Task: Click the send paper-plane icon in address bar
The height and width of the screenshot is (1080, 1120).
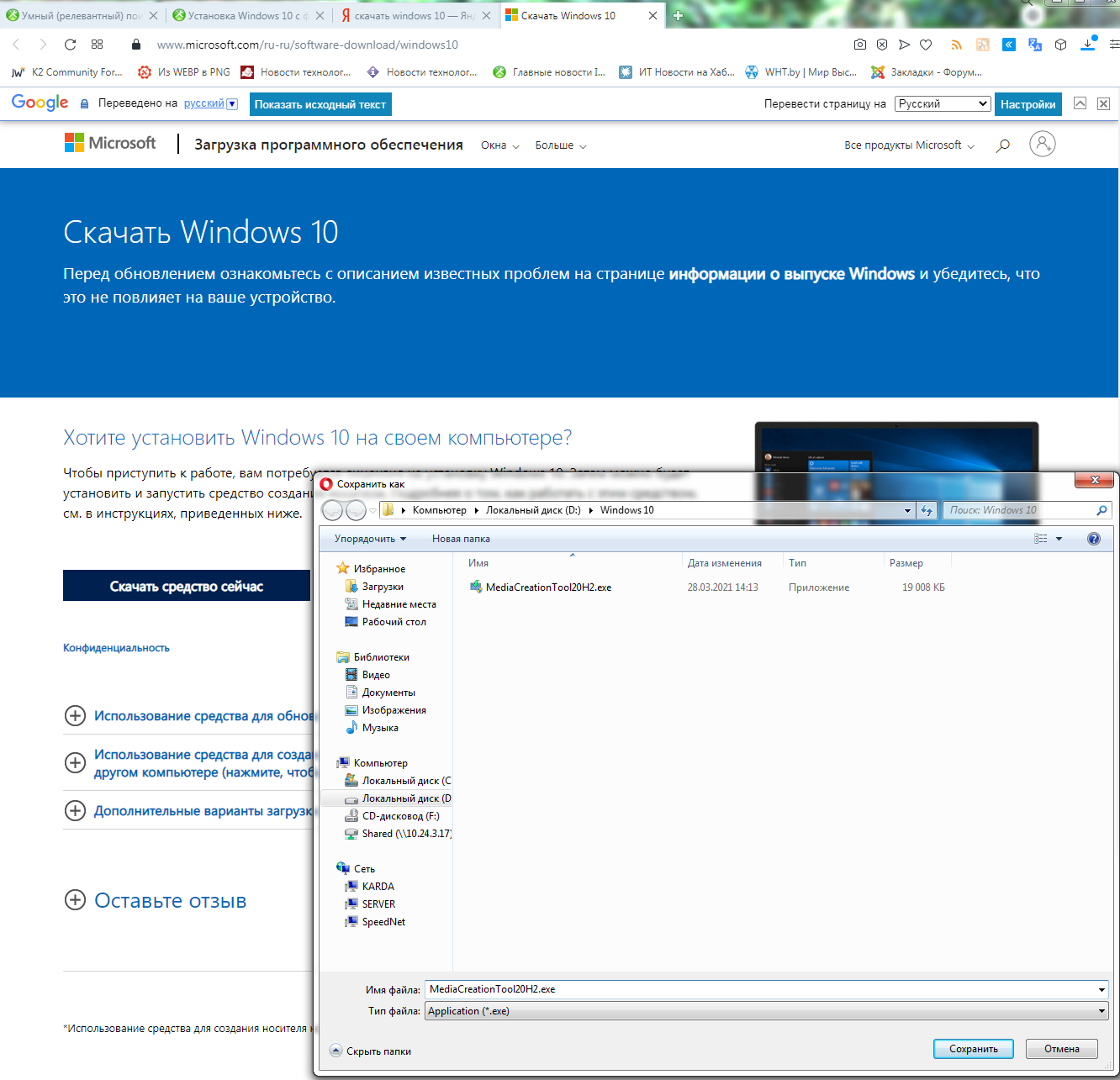Action: click(x=904, y=45)
